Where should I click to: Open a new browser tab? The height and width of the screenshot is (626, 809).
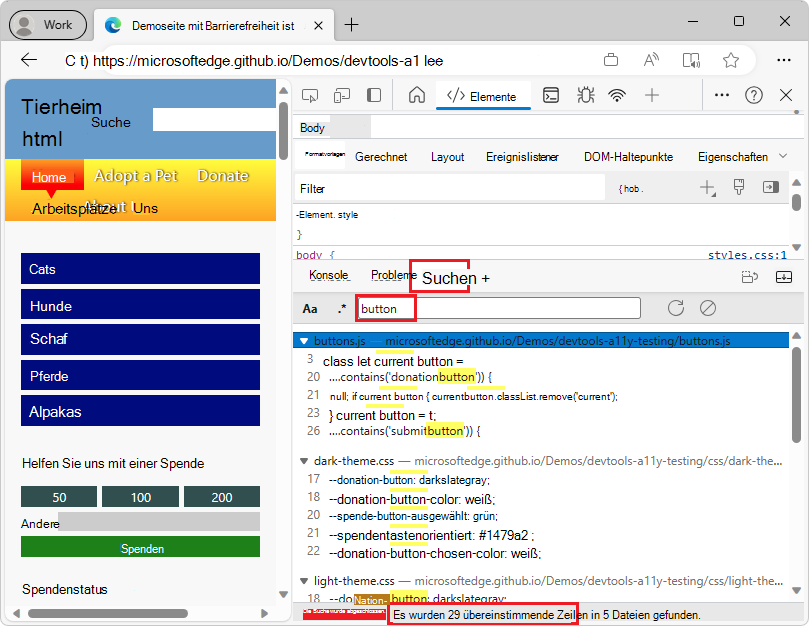[351, 24]
